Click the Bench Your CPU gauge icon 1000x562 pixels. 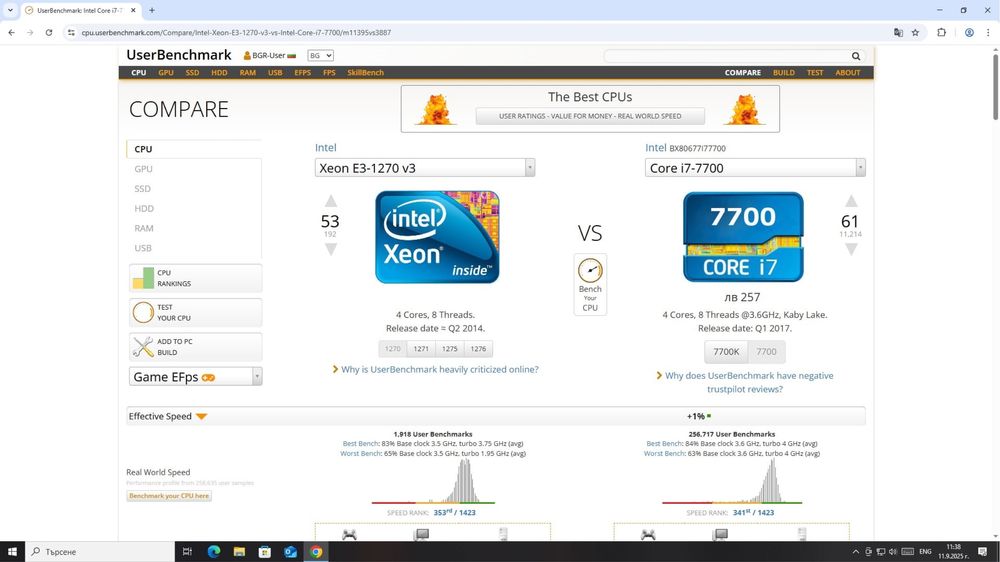coord(590,270)
